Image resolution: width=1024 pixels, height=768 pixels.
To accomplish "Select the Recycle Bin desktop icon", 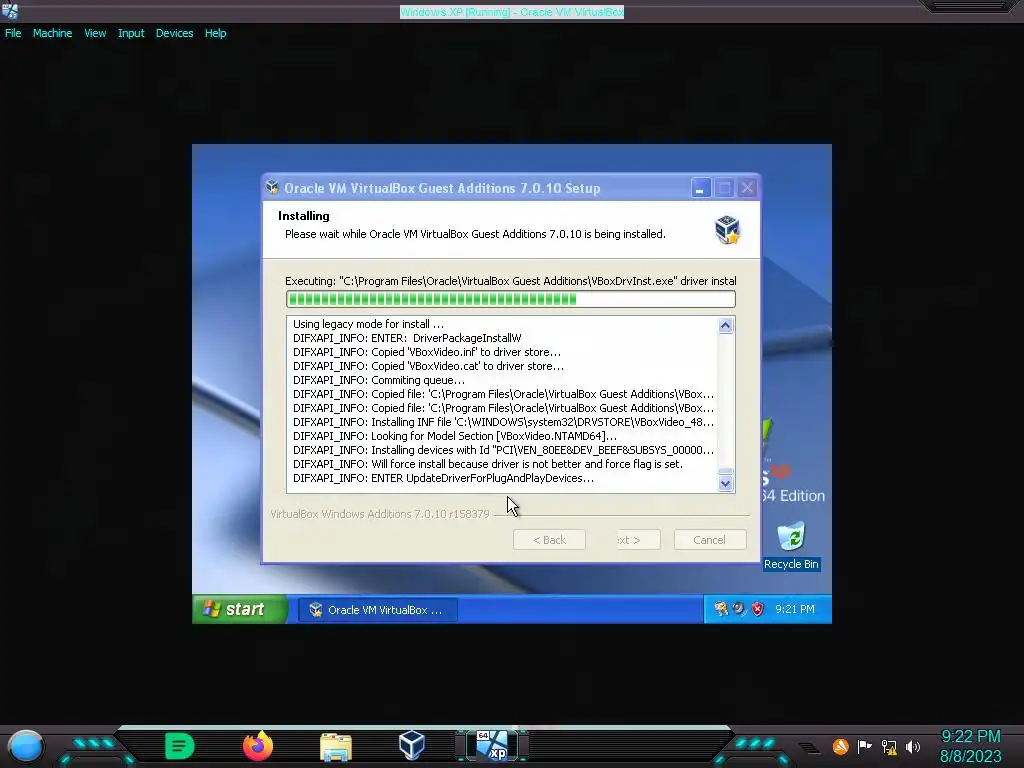I will pyautogui.click(x=791, y=546).
